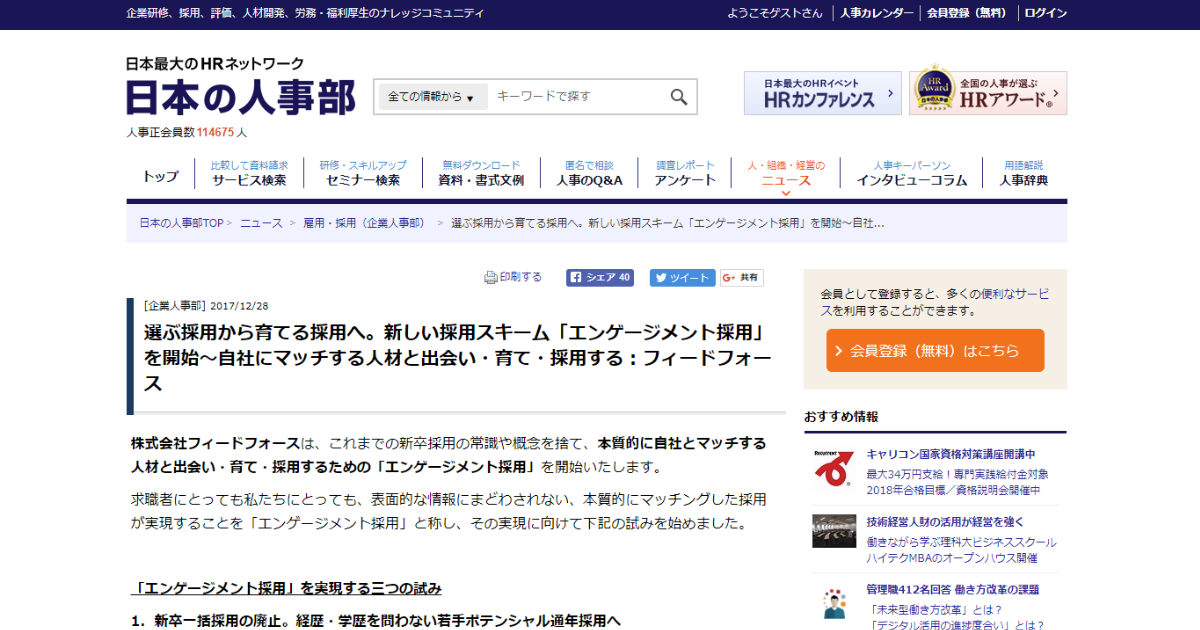Open 人事のQ&A navigation tab
The height and width of the screenshot is (630, 1200).
[589, 173]
